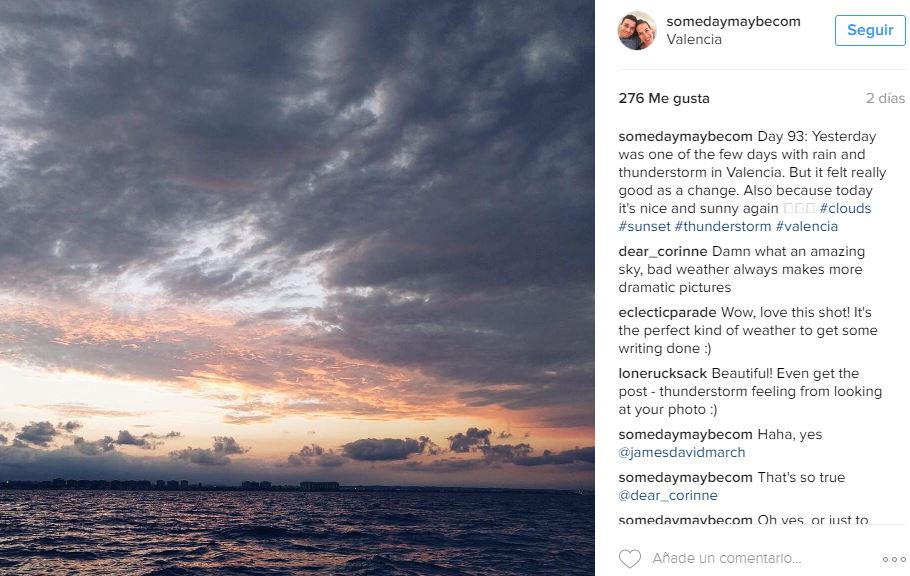
Task: Open the #thunderstorm hashtag
Action: coord(723,227)
